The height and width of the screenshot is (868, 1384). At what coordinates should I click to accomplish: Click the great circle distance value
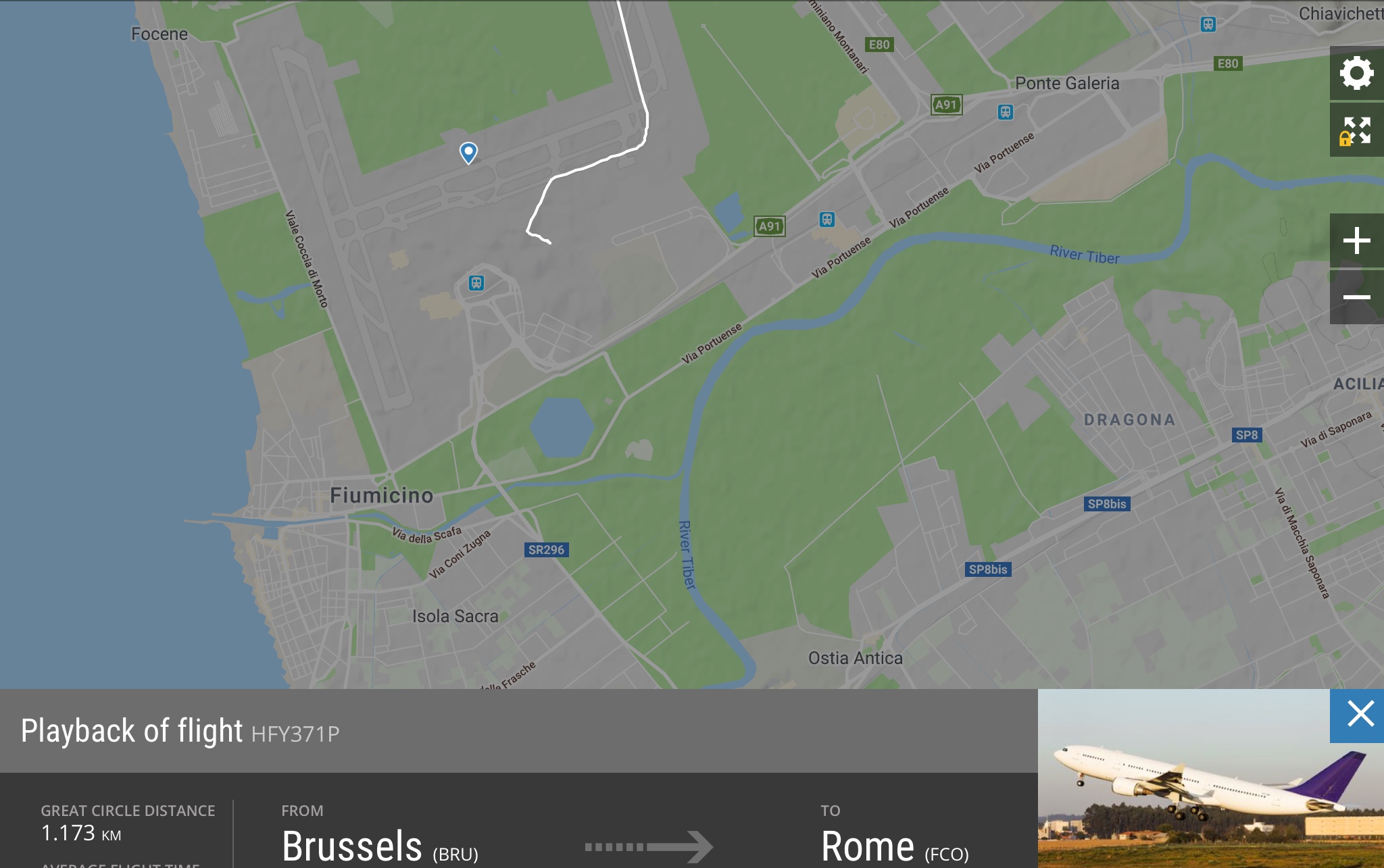(x=81, y=834)
